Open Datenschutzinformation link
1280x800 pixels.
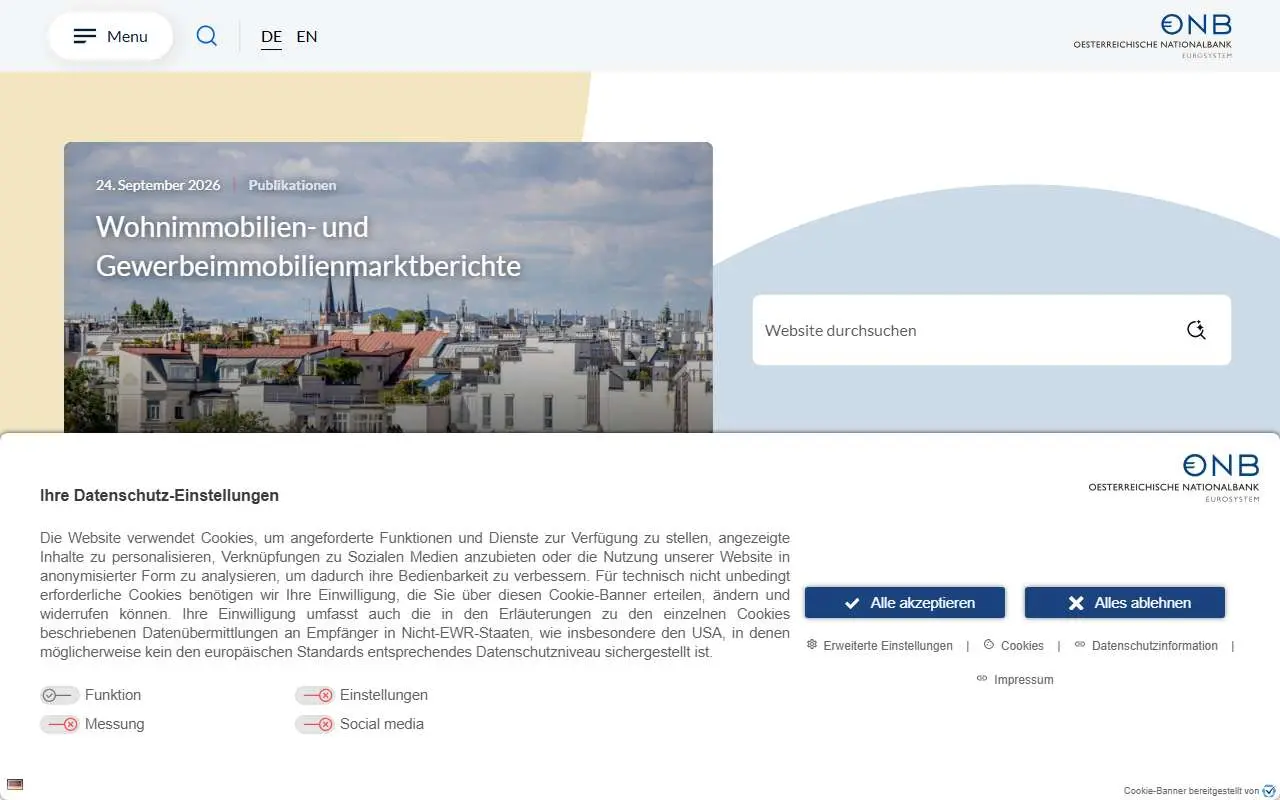click(1146, 646)
